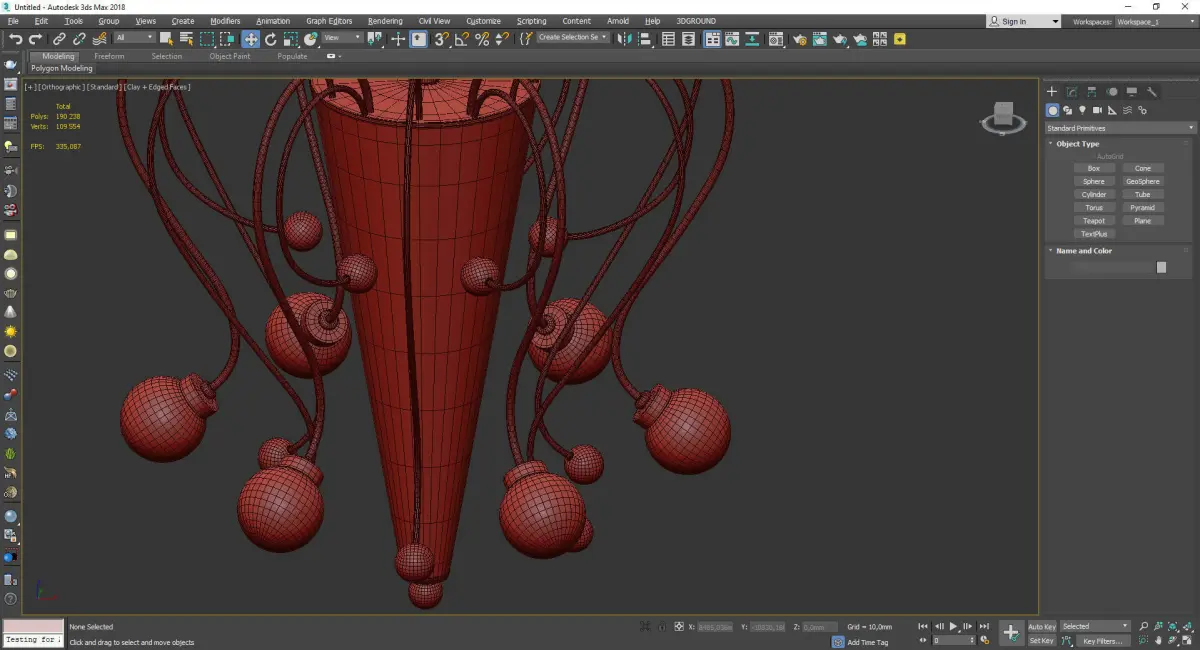Click the Teapot primitive button
The image size is (1200, 650).
(1094, 221)
